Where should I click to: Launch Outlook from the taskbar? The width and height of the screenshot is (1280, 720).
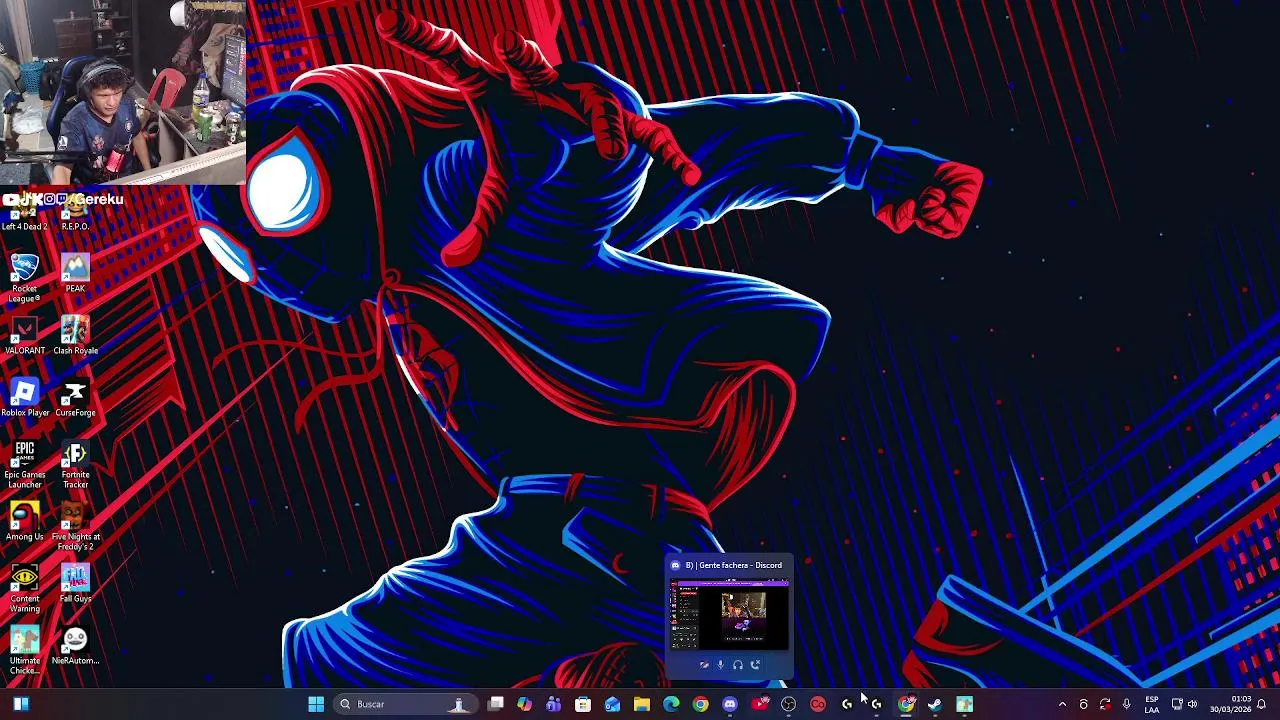612,704
